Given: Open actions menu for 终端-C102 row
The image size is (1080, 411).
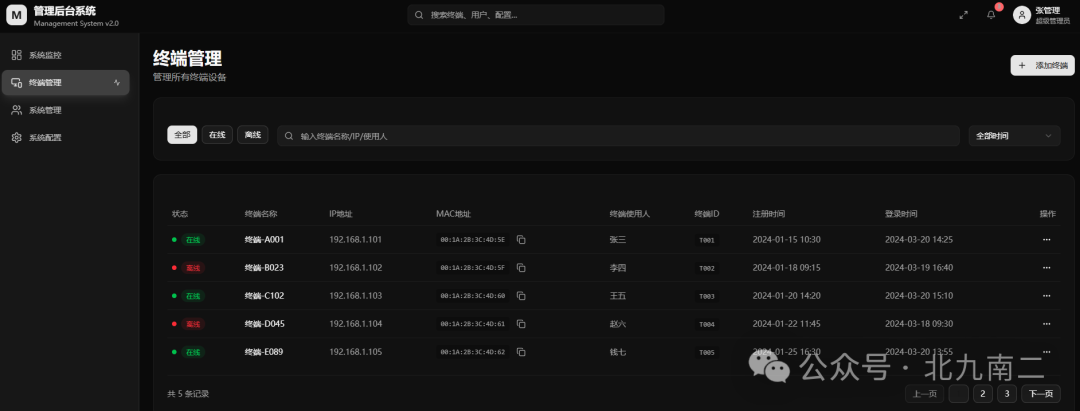Looking at the screenshot, I should pos(1046,296).
